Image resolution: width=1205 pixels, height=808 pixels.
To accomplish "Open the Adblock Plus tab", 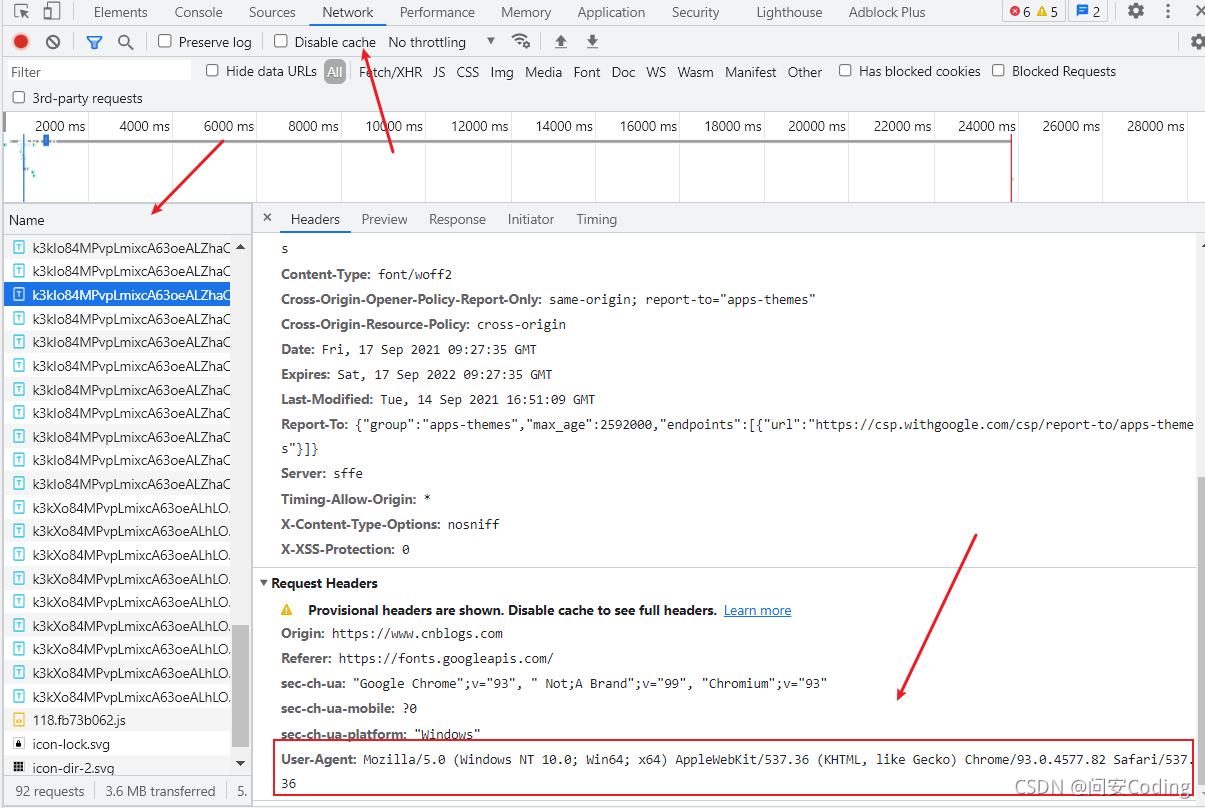I will click(887, 12).
